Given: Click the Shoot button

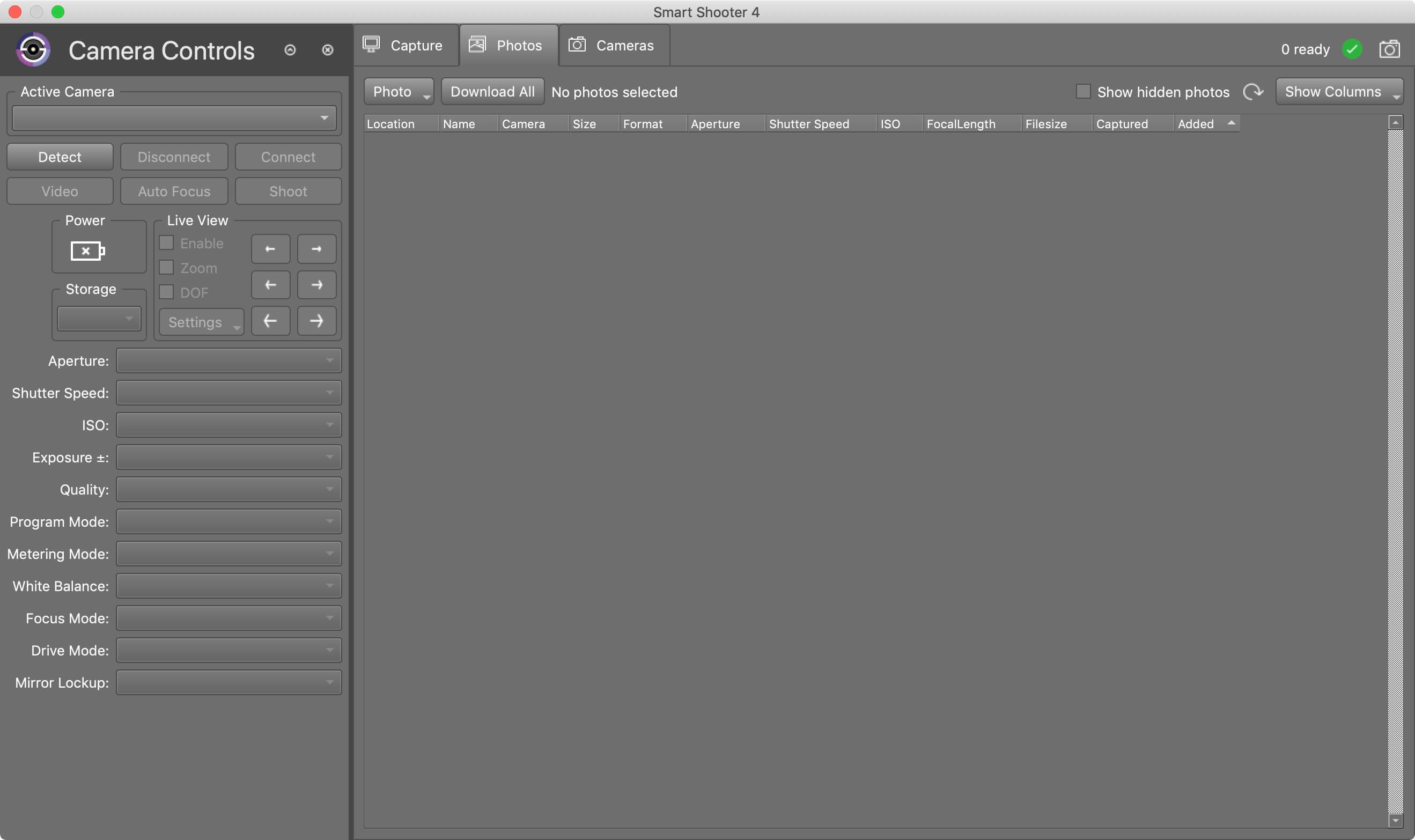Looking at the screenshot, I should click(288, 191).
